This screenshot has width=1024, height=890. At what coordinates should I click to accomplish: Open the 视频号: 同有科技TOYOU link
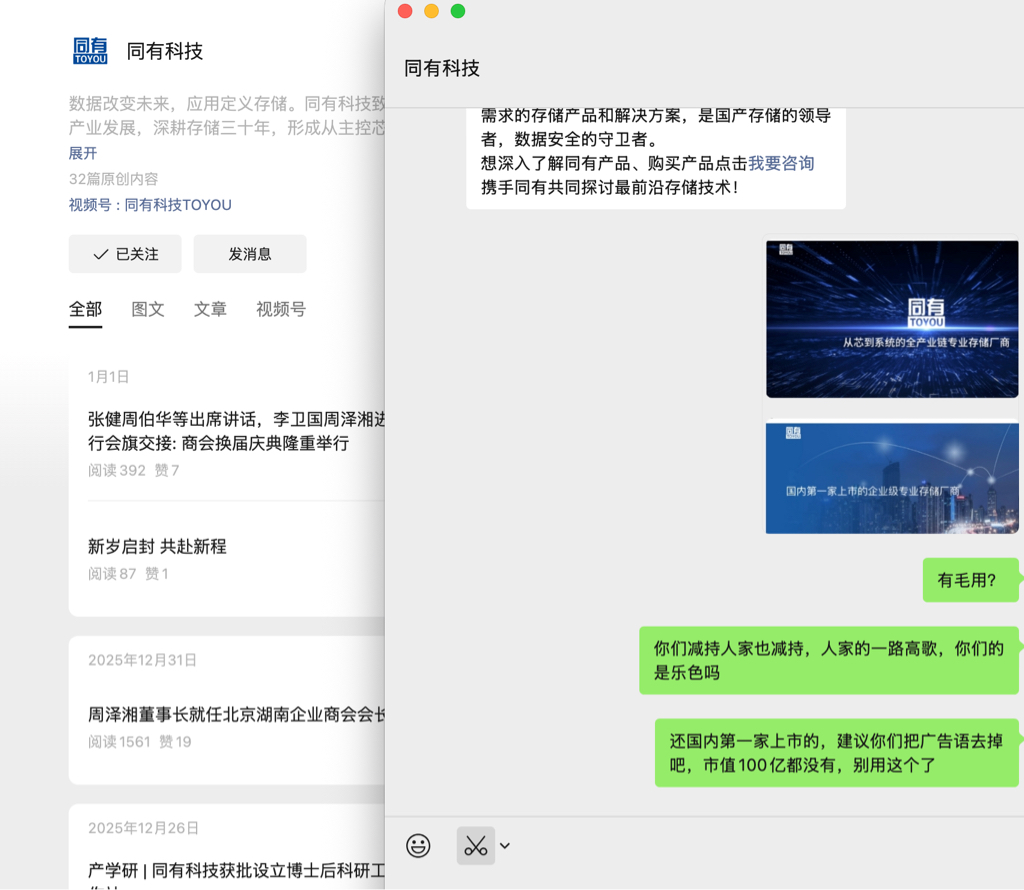(150, 205)
